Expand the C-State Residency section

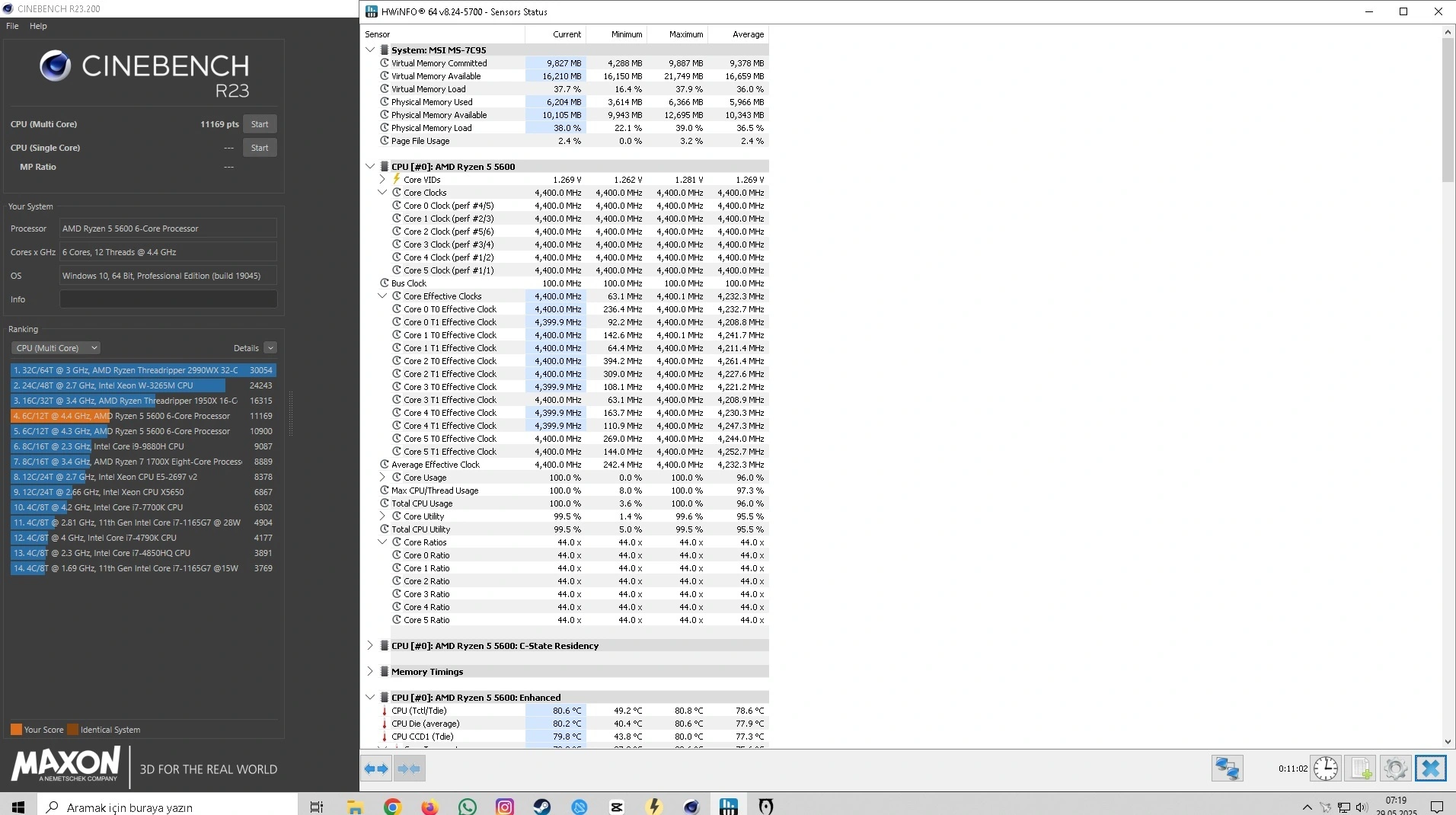[370, 646]
